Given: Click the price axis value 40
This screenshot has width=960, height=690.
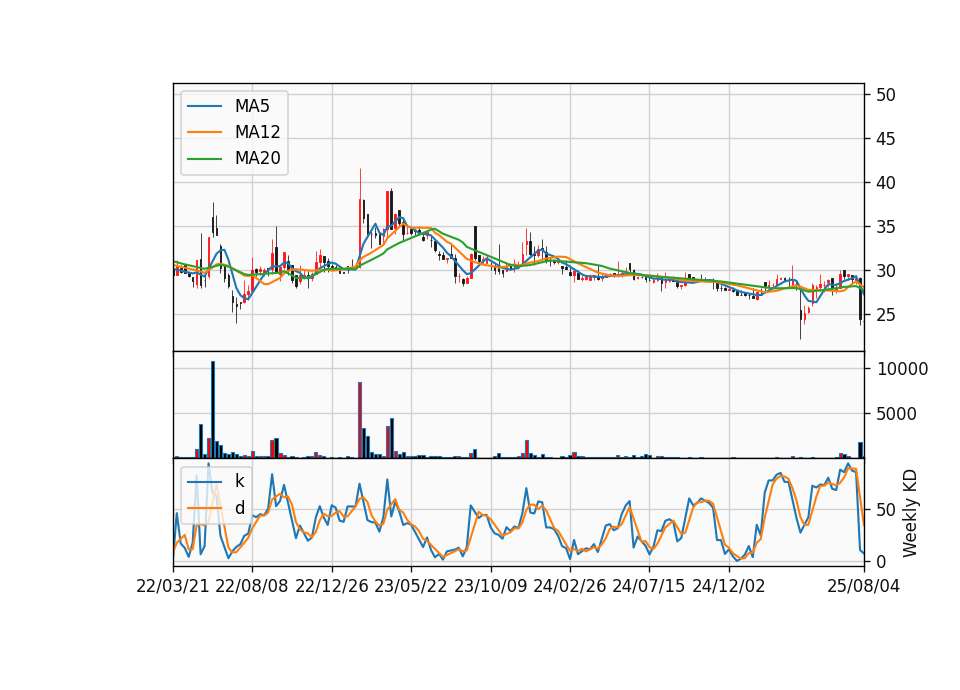Looking at the screenshot, I should (886, 183).
